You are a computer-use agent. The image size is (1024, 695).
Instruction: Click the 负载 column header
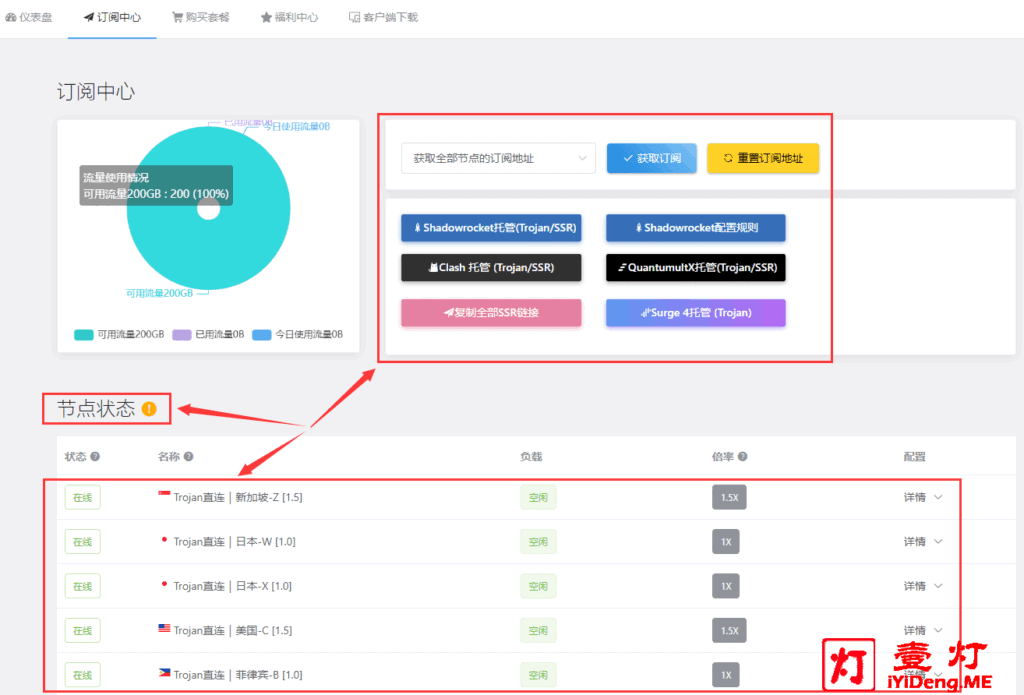tap(531, 457)
